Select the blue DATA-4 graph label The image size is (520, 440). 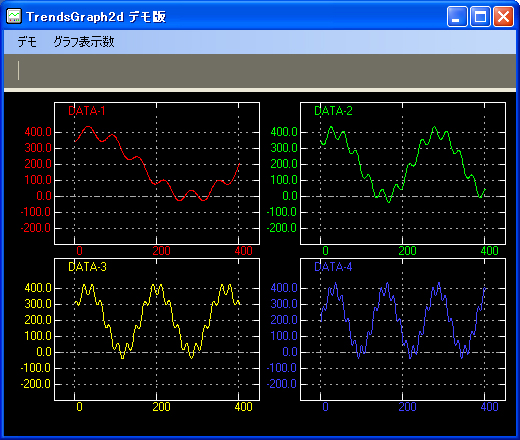point(333,267)
